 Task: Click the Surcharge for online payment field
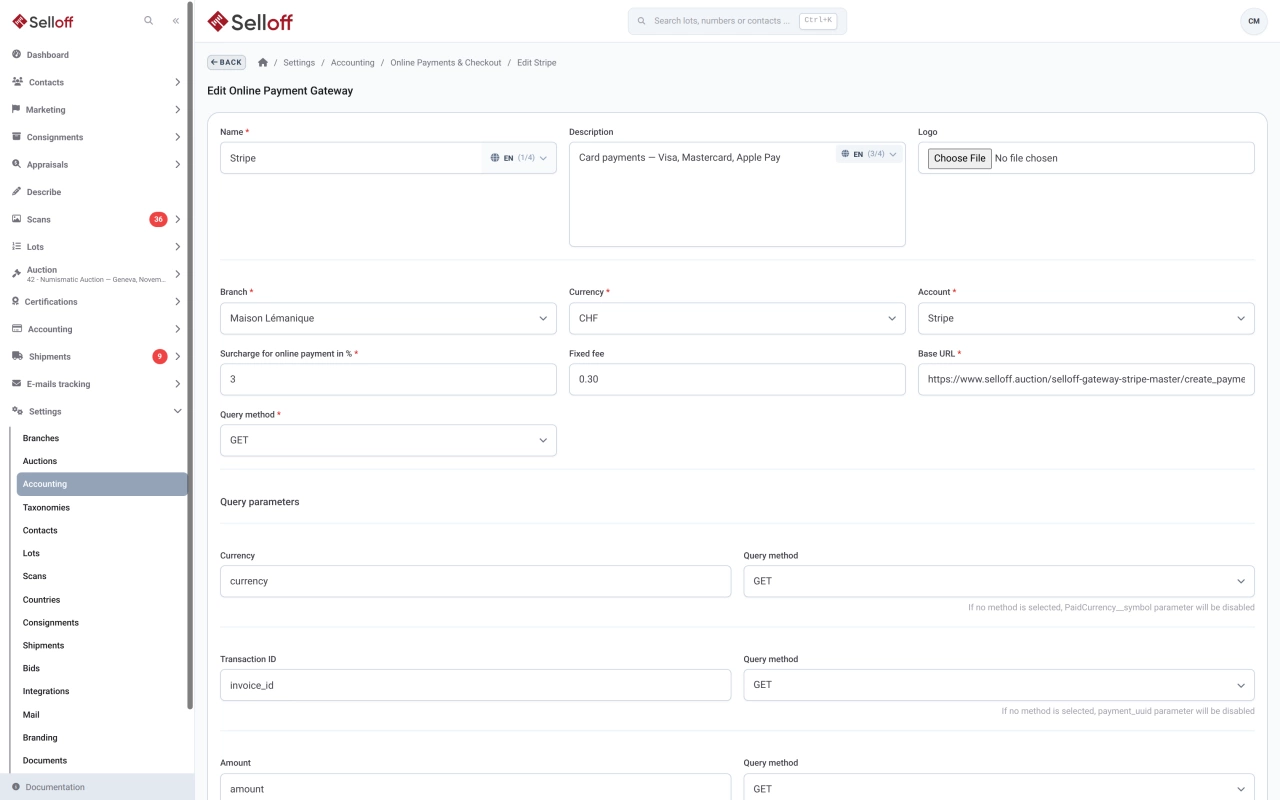(x=388, y=379)
